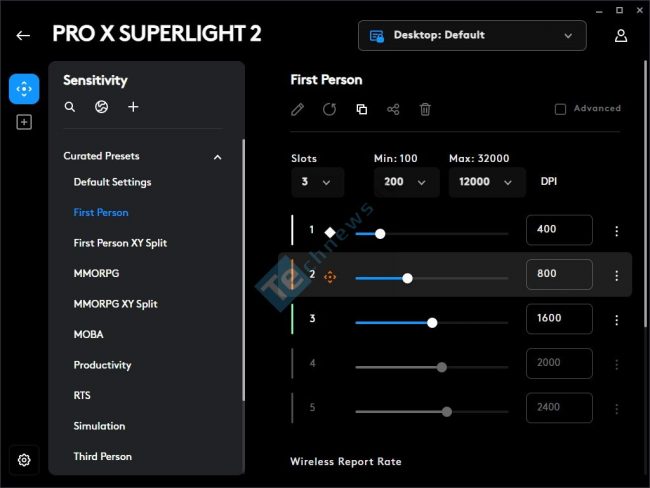This screenshot has width=650, height=488.
Task: Select the Sensitivity DPI sidebar icon
Action: tap(24, 89)
